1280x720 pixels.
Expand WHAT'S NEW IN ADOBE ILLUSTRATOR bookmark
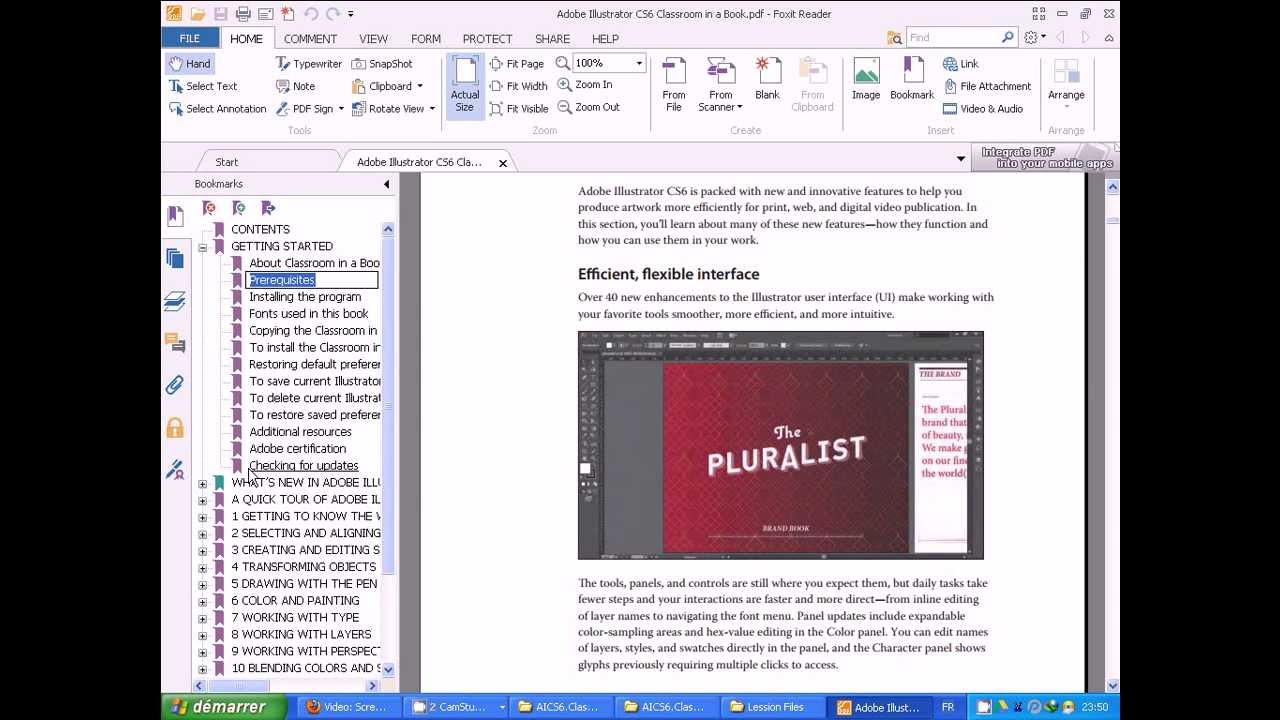tap(203, 484)
